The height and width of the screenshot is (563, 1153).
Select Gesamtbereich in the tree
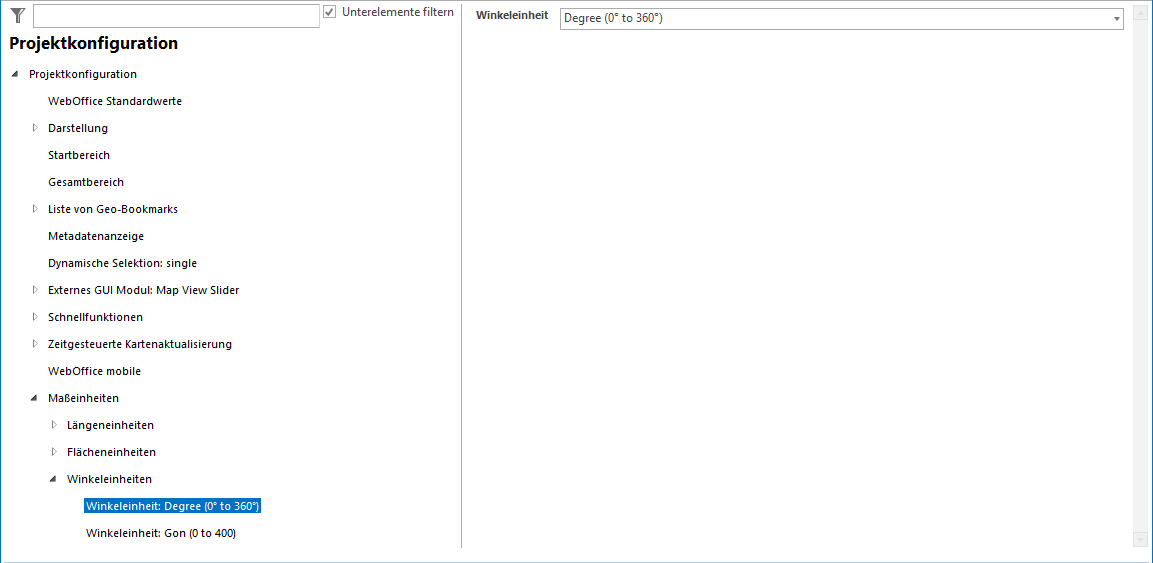tap(85, 182)
